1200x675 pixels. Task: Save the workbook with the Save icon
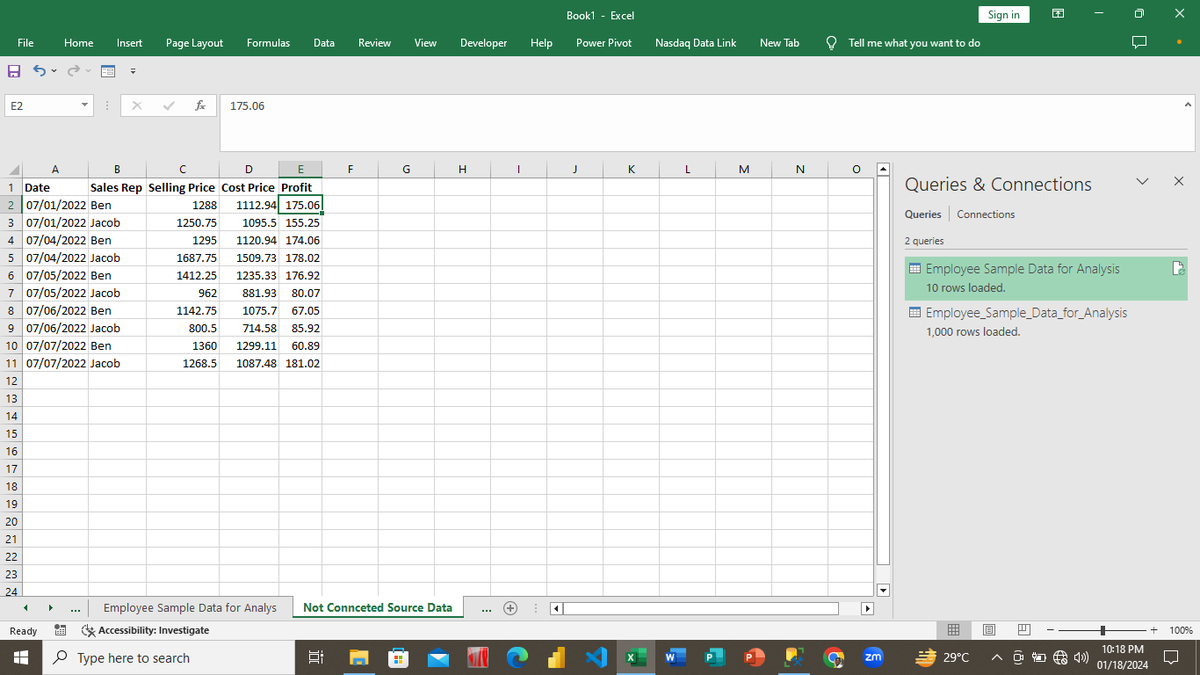(12, 71)
